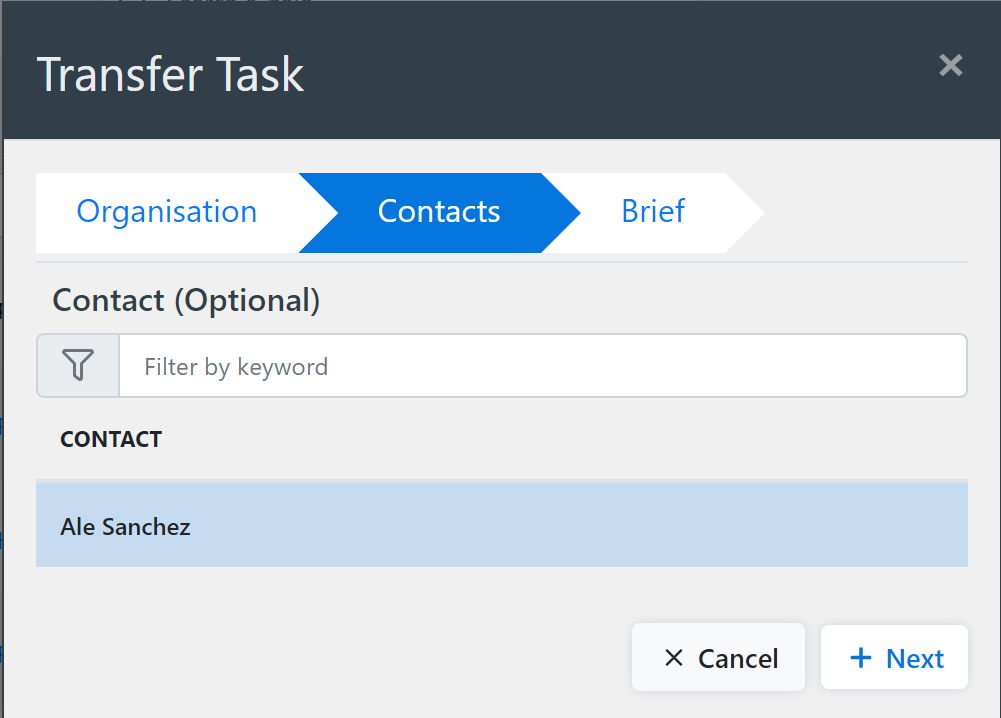The image size is (1001, 718).
Task: Click inside the Filter by keyword field
Action: (400, 365)
